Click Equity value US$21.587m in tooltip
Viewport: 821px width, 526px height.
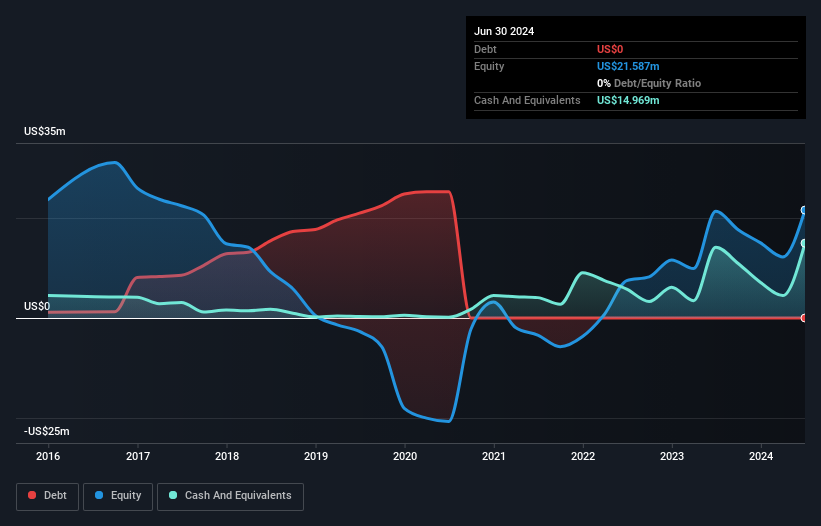coord(628,66)
